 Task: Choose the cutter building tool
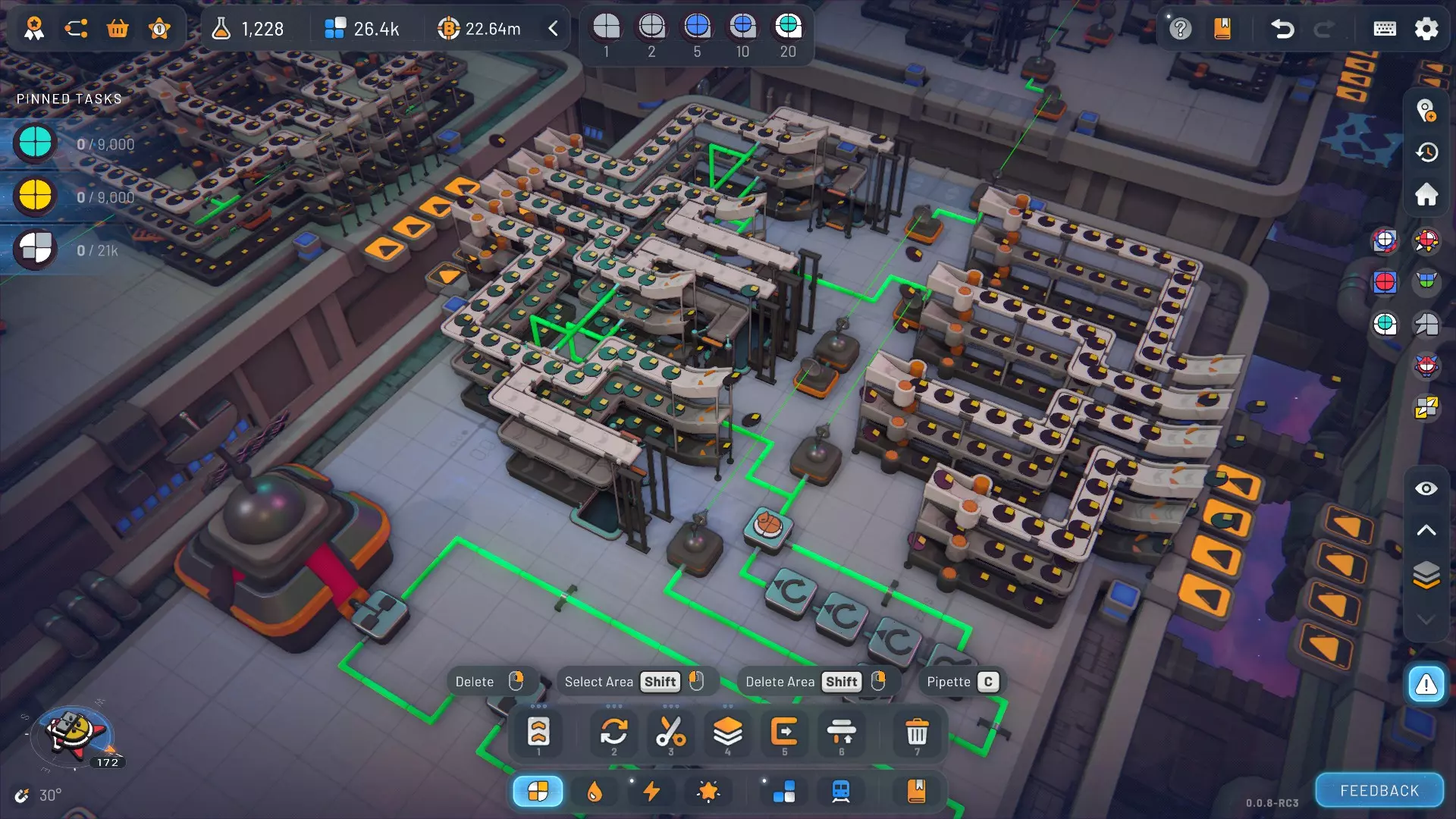[670, 733]
